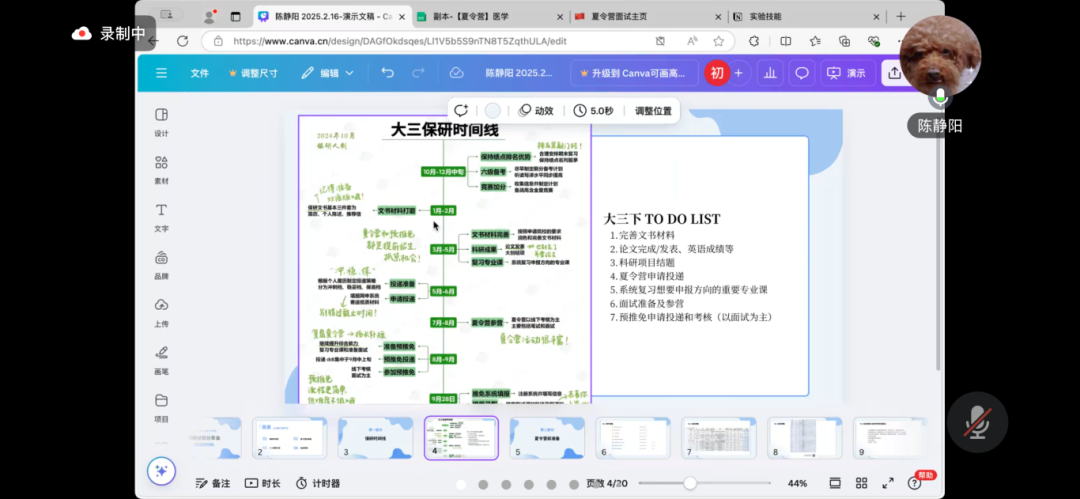Click the 动效 (Animate) button
The height and width of the screenshot is (499, 1080).
click(x=535, y=111)
